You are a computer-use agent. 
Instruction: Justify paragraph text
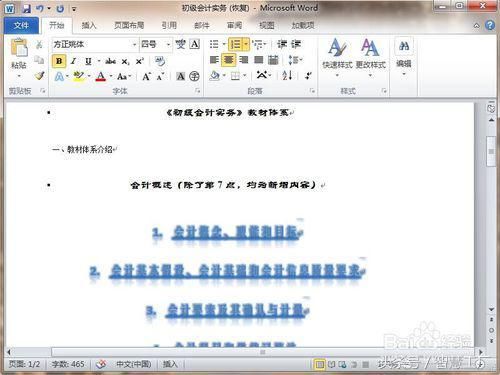click(259, 60)
